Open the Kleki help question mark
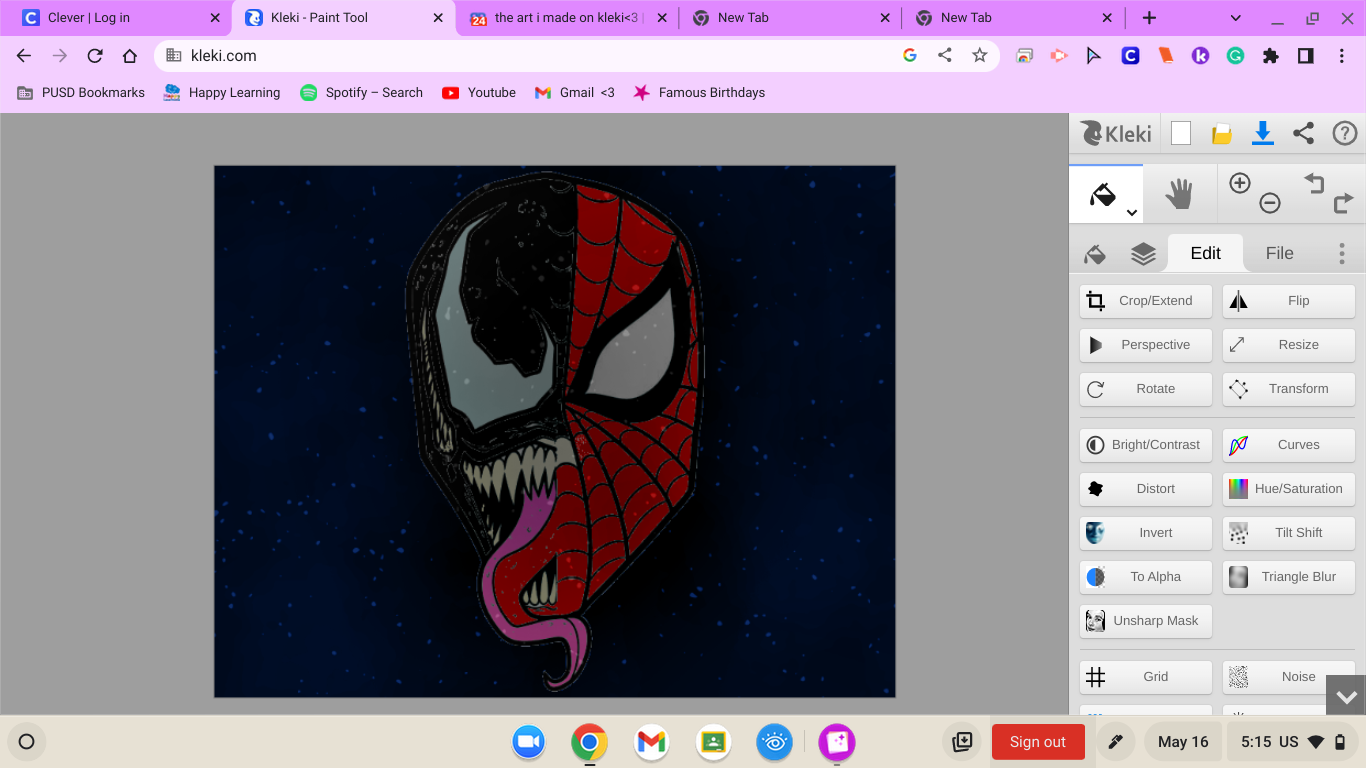The width and height of the screenshot is (1366, 768). point(1345,133)
